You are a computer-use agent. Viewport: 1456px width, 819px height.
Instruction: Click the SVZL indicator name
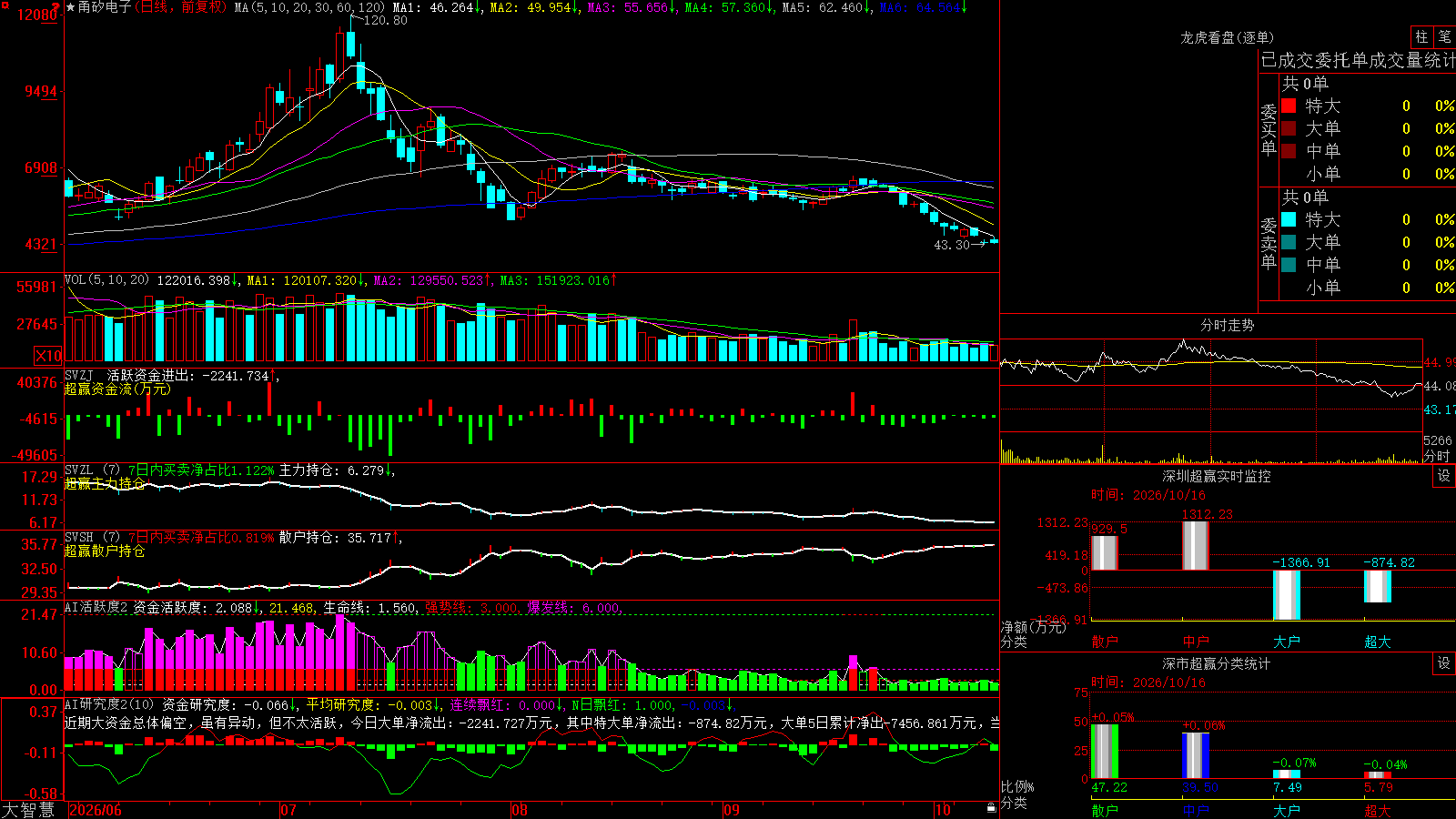tap(78, 470)
